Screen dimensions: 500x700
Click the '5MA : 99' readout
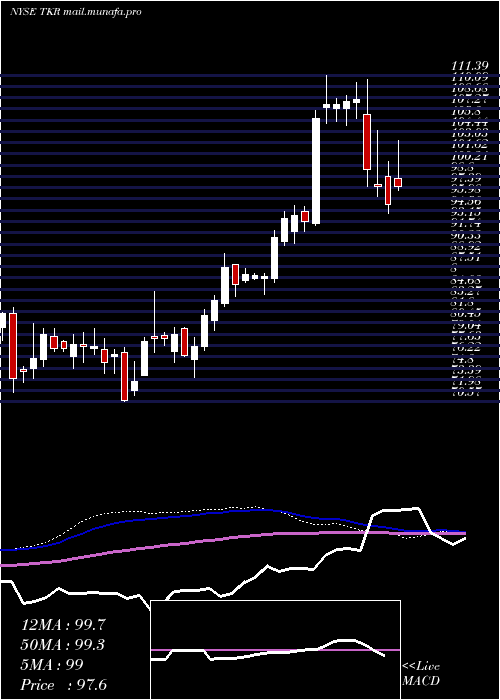(x=52, y=664)
